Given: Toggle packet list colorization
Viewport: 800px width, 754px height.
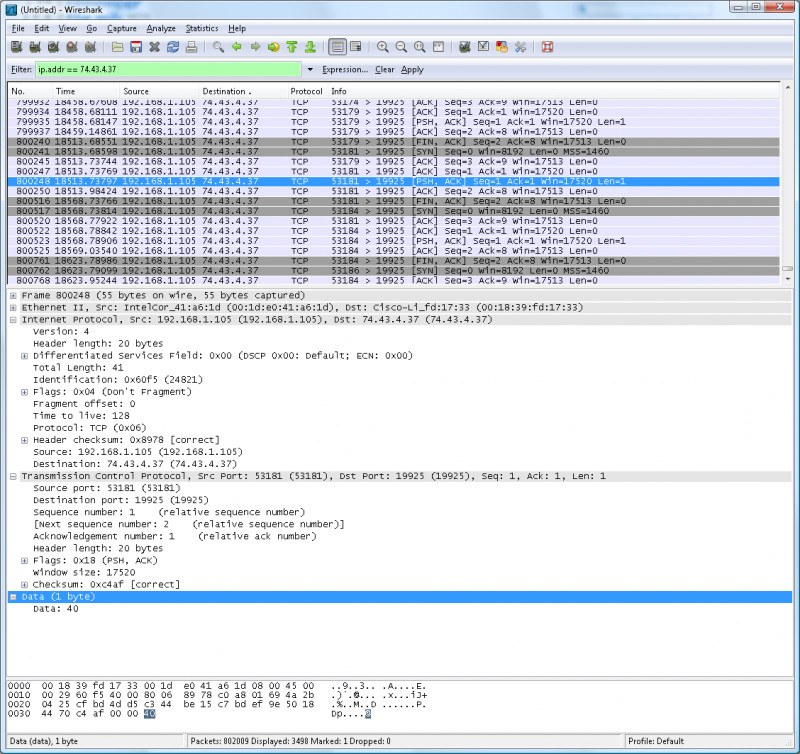Looking at the screenshot, I should click(337, 47).
